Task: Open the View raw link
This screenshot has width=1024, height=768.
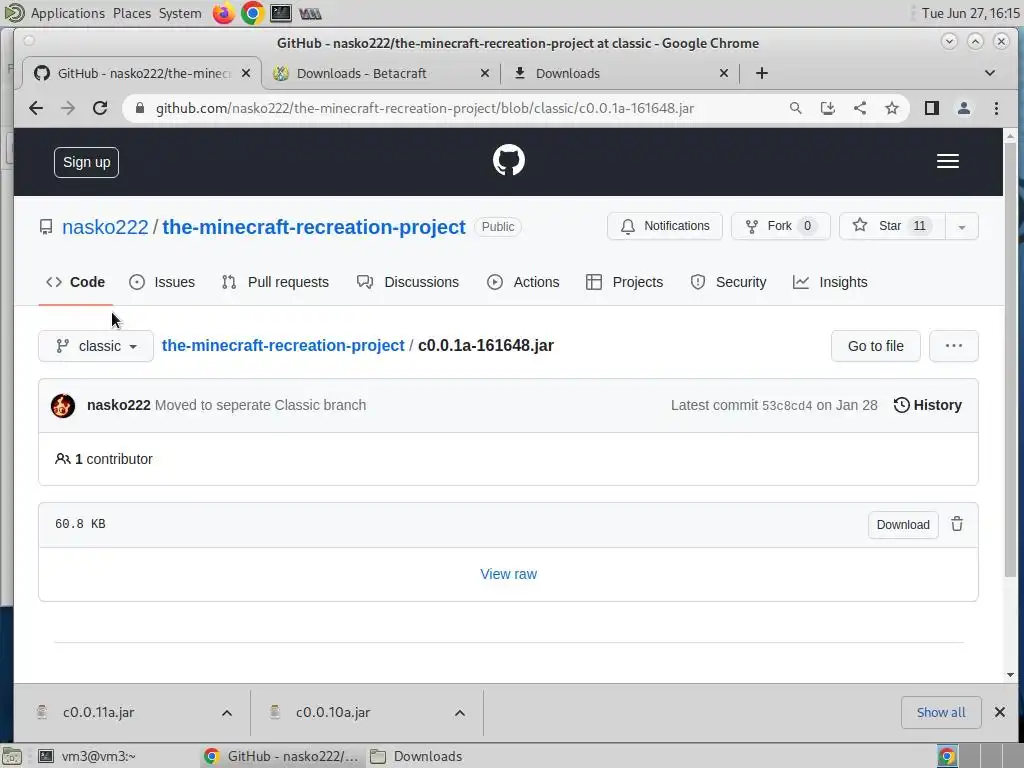Action: (509, 574)
